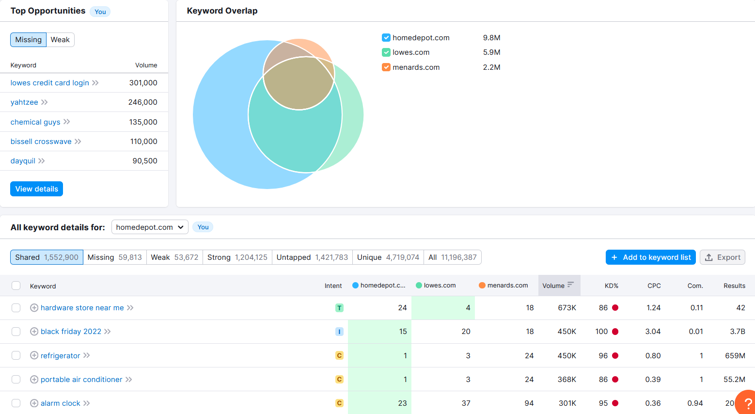
Task: Click double-arrow icon after alarm clock
Action: coord(87,403)
